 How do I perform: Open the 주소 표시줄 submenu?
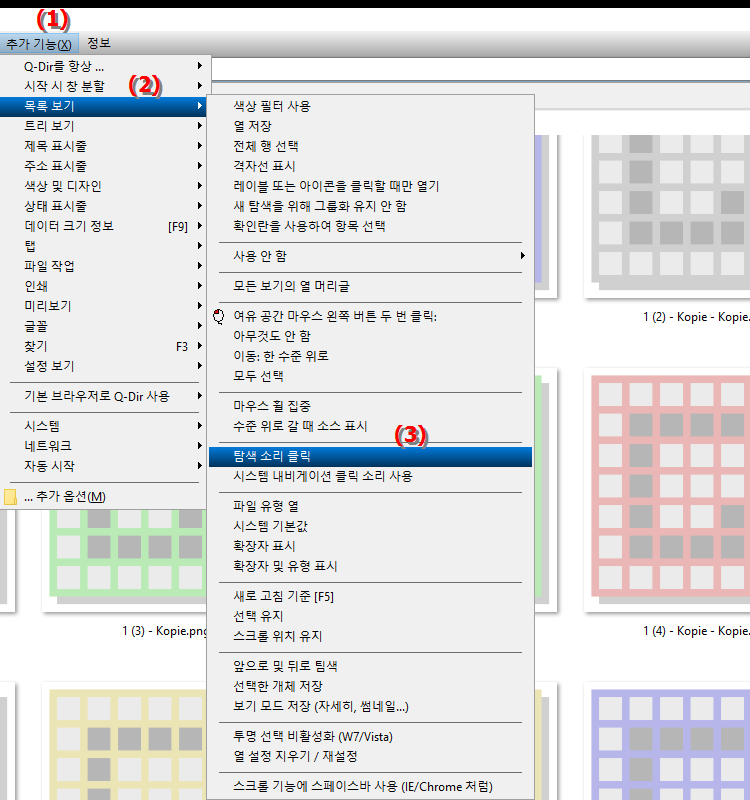tap(104, 166)
